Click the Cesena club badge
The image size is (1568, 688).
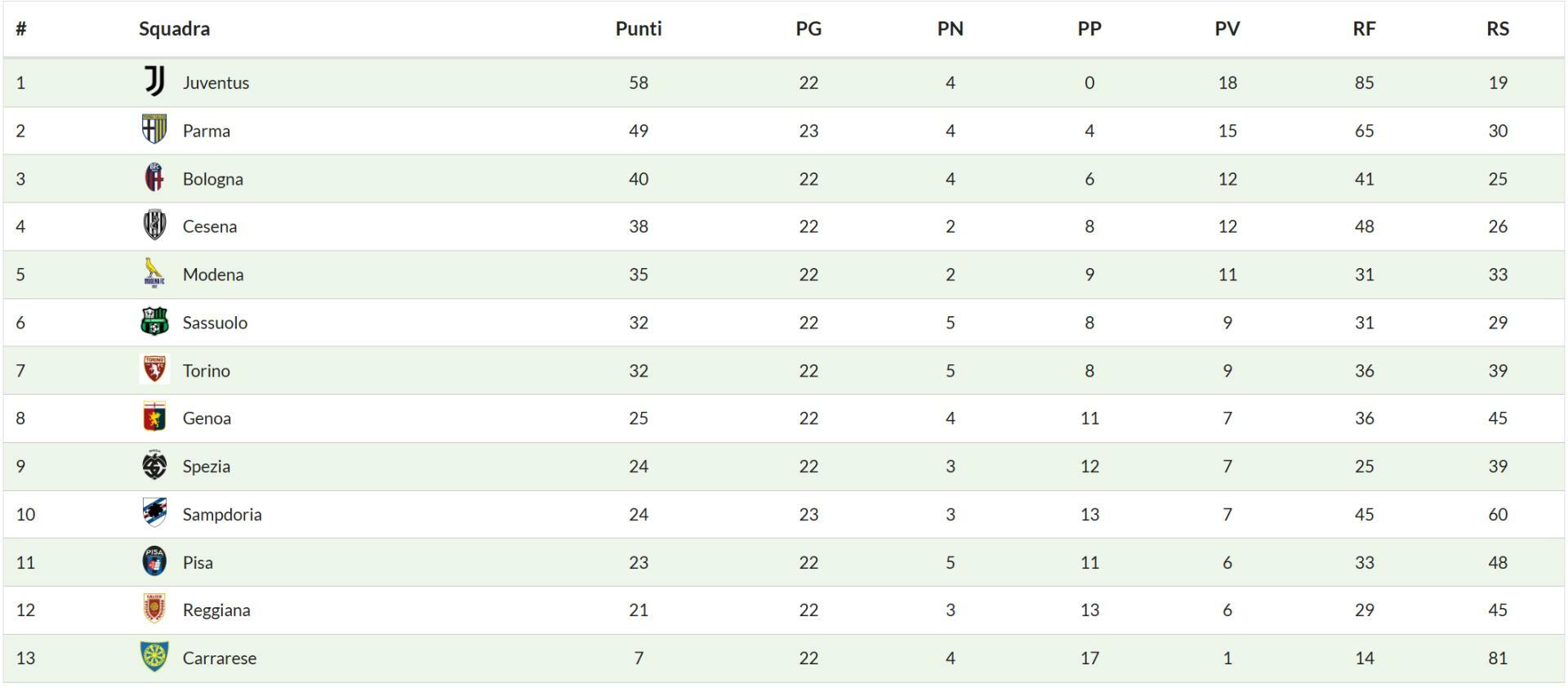pos(154,226)
